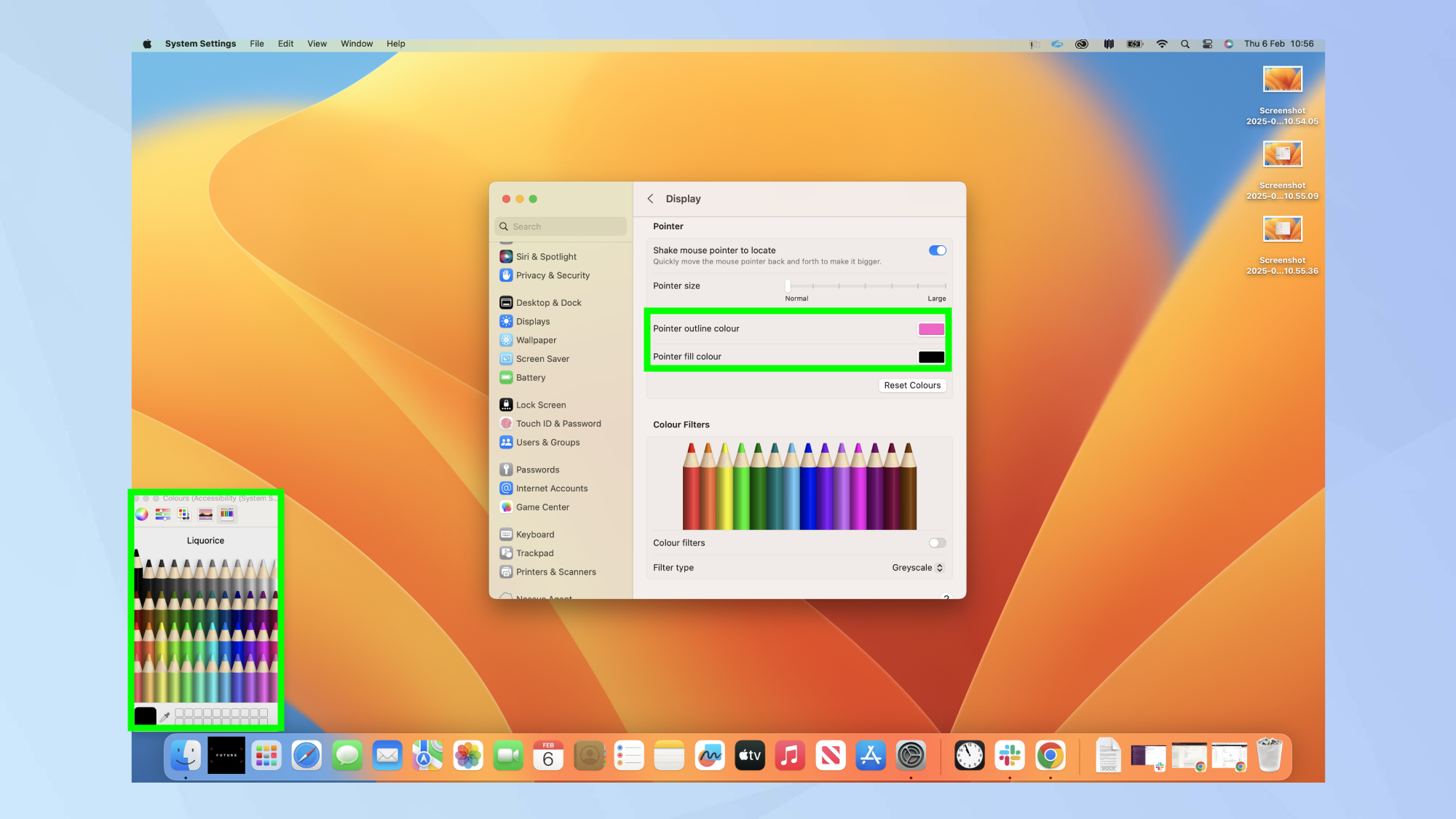Navigate back using the Display pane chevron
Screen dimensions: 1456x819
(650, 198)
